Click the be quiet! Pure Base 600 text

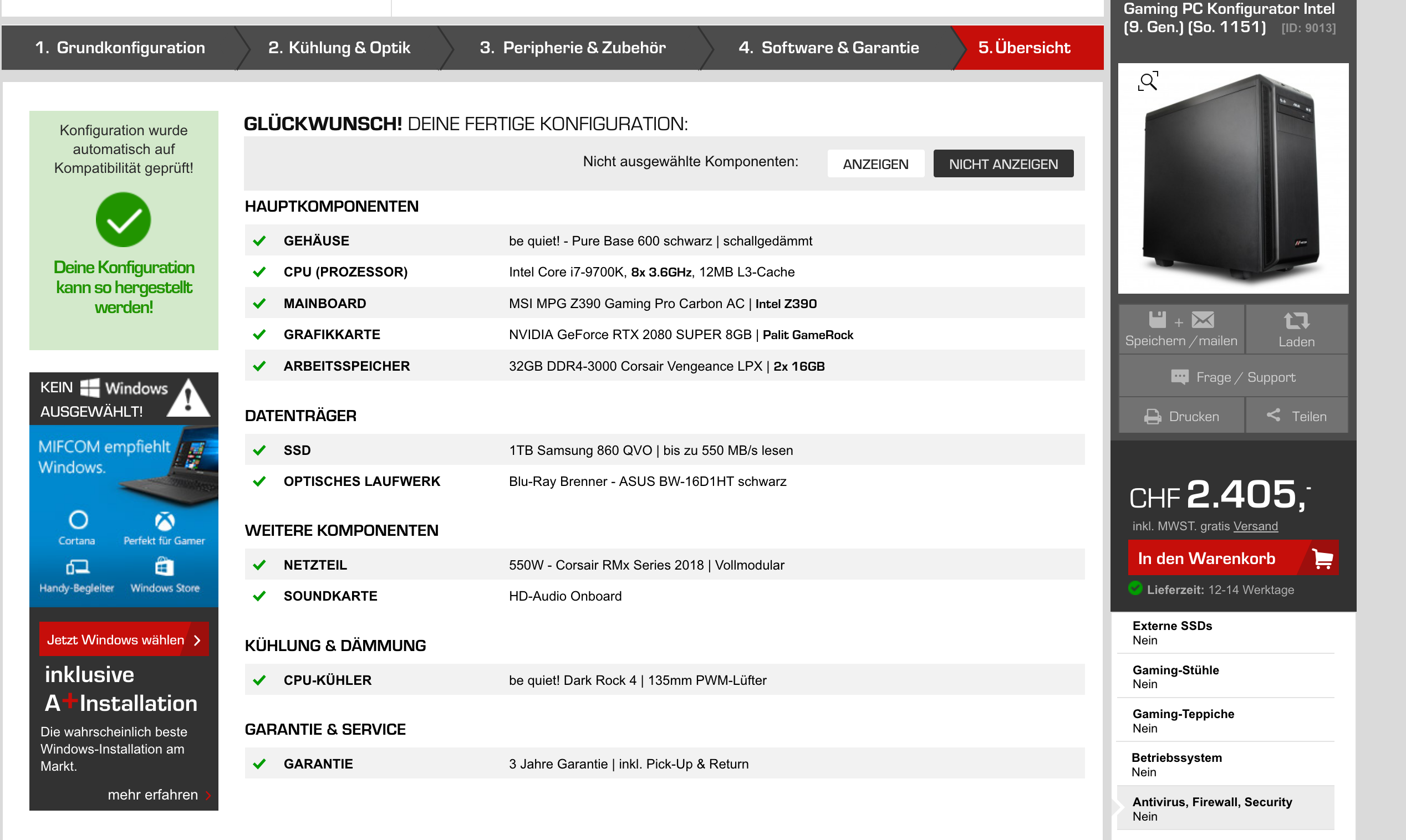(660, 241)
